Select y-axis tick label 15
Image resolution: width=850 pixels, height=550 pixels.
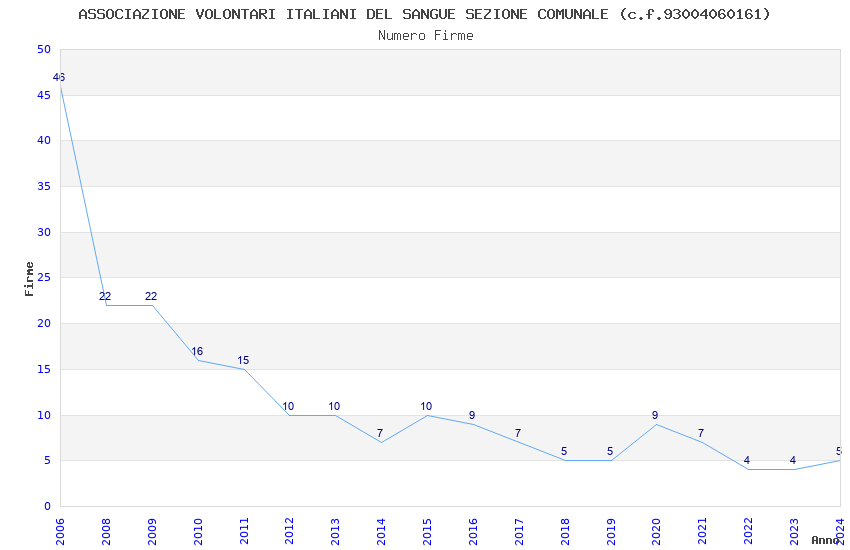pos(44,369)
